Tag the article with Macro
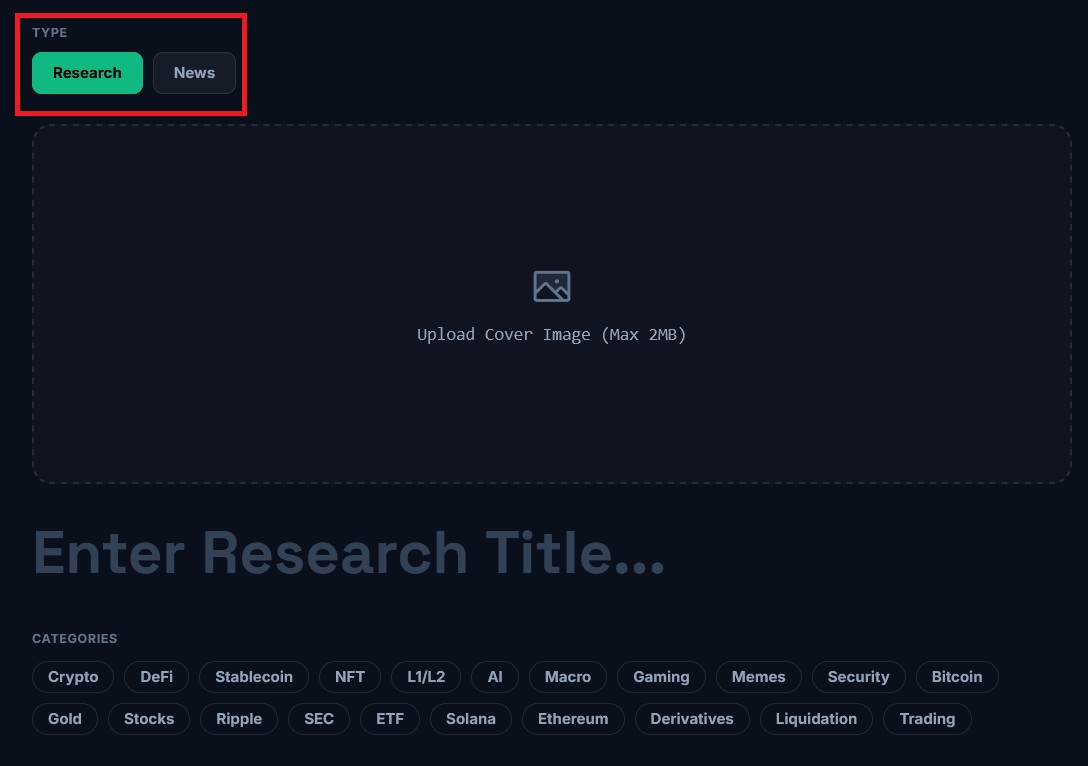 pyautogui.click(x=568, y=677)
